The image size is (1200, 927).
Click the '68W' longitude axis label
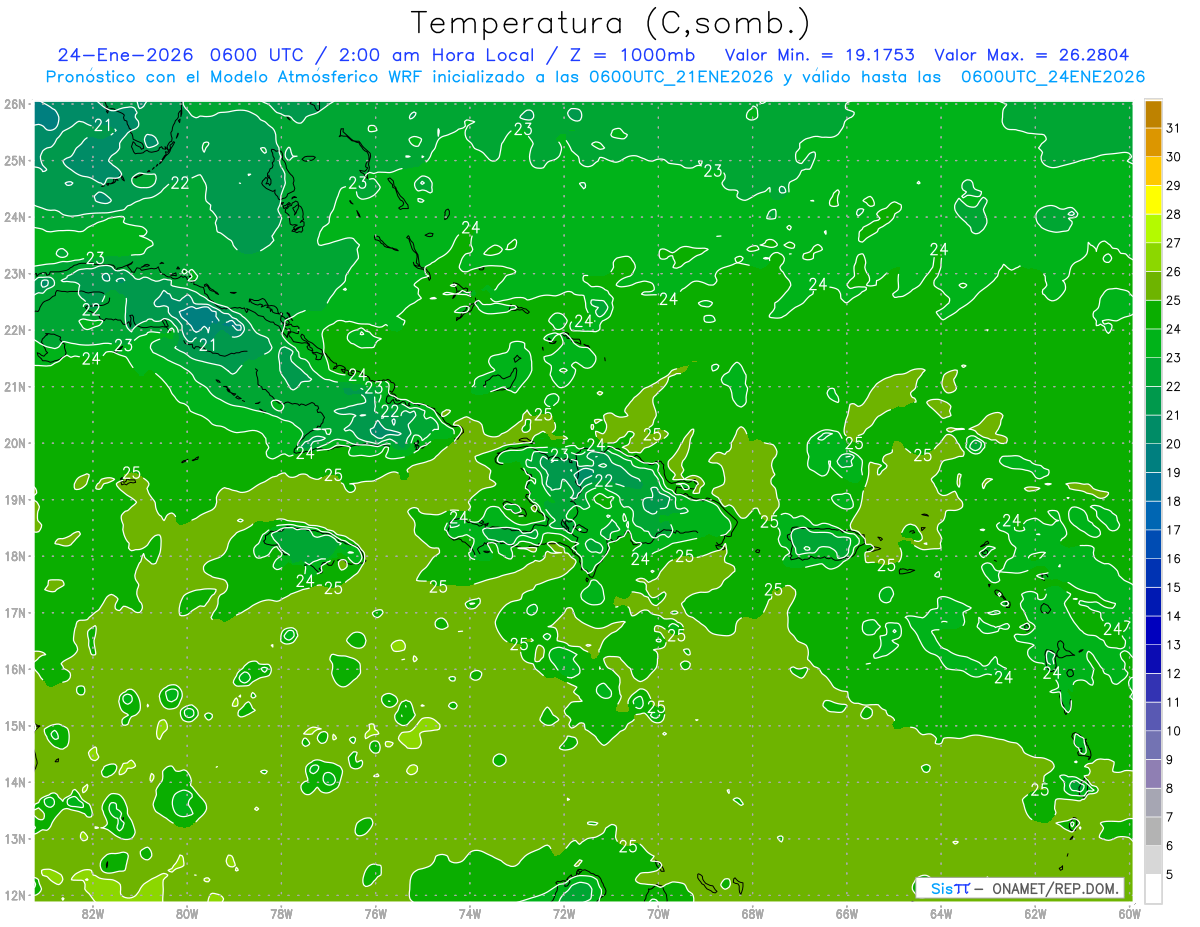(x=752, y=913)
